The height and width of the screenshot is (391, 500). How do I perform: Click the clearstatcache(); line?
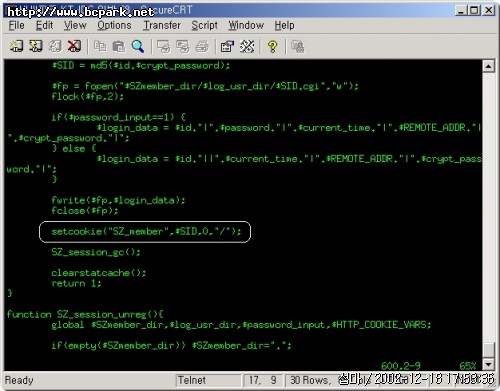click(x=99, y=273)
